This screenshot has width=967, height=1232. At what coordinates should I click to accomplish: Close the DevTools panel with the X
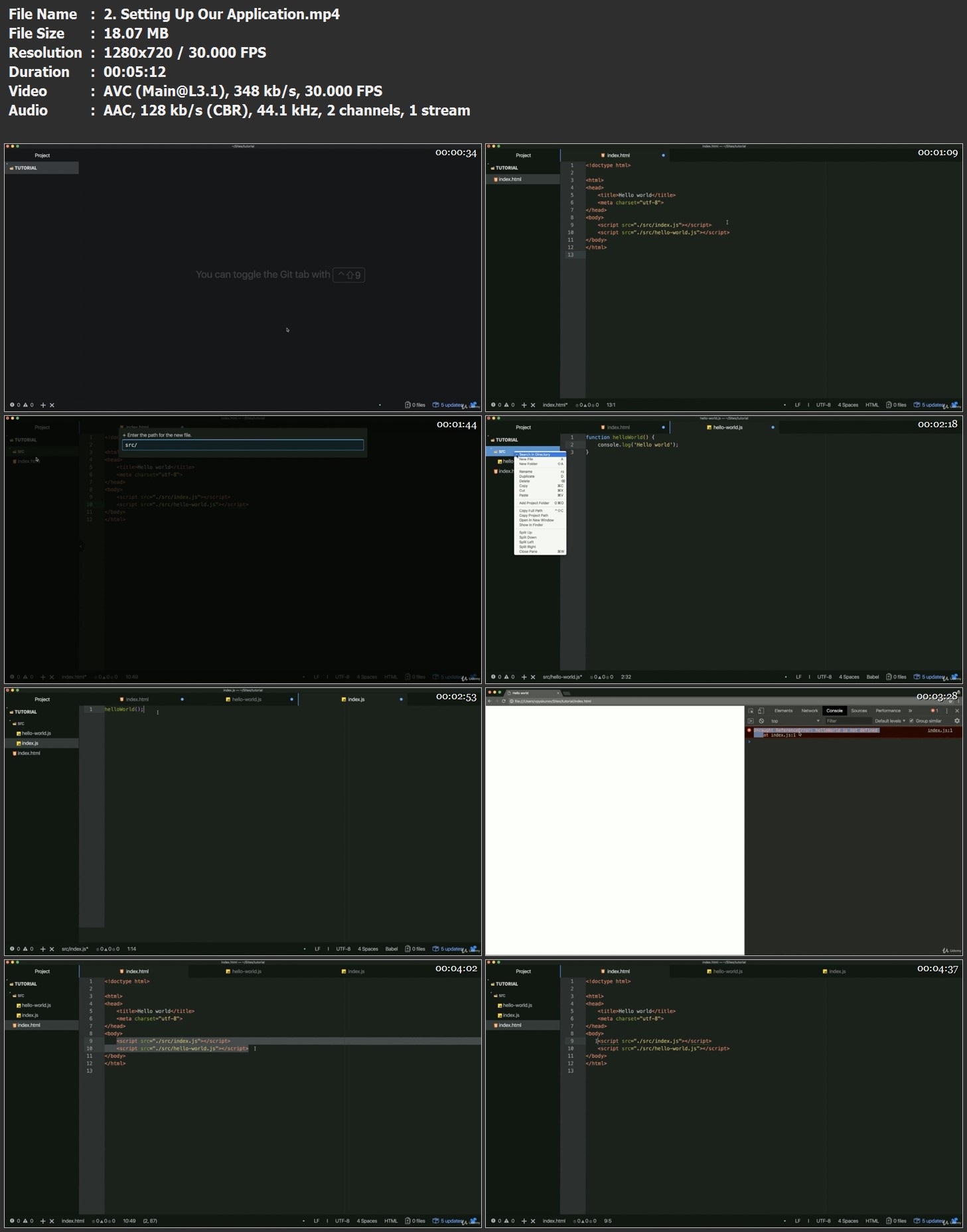click(957, 711)
